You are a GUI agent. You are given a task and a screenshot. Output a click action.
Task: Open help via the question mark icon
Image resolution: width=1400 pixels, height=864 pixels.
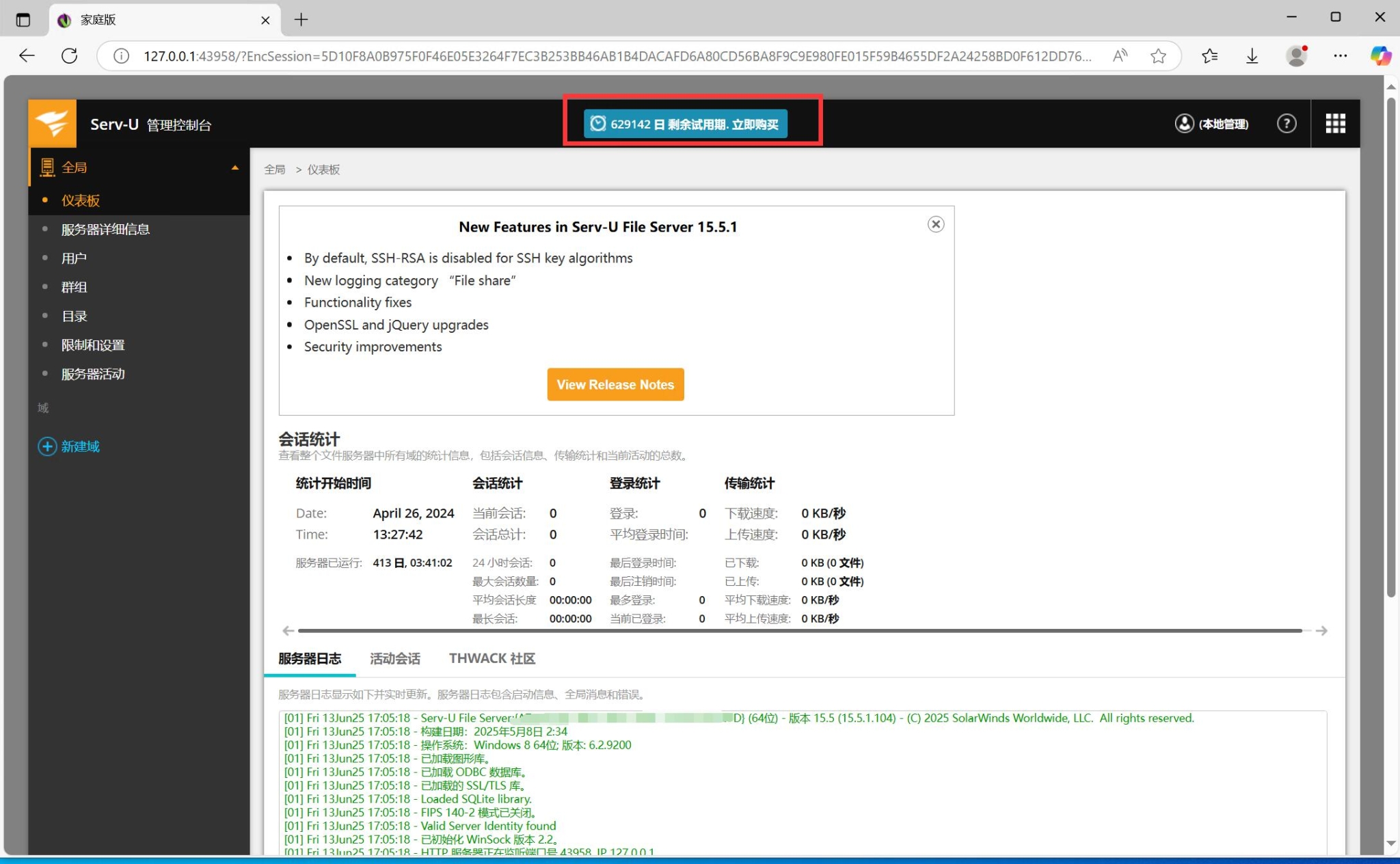[1287, 124]
